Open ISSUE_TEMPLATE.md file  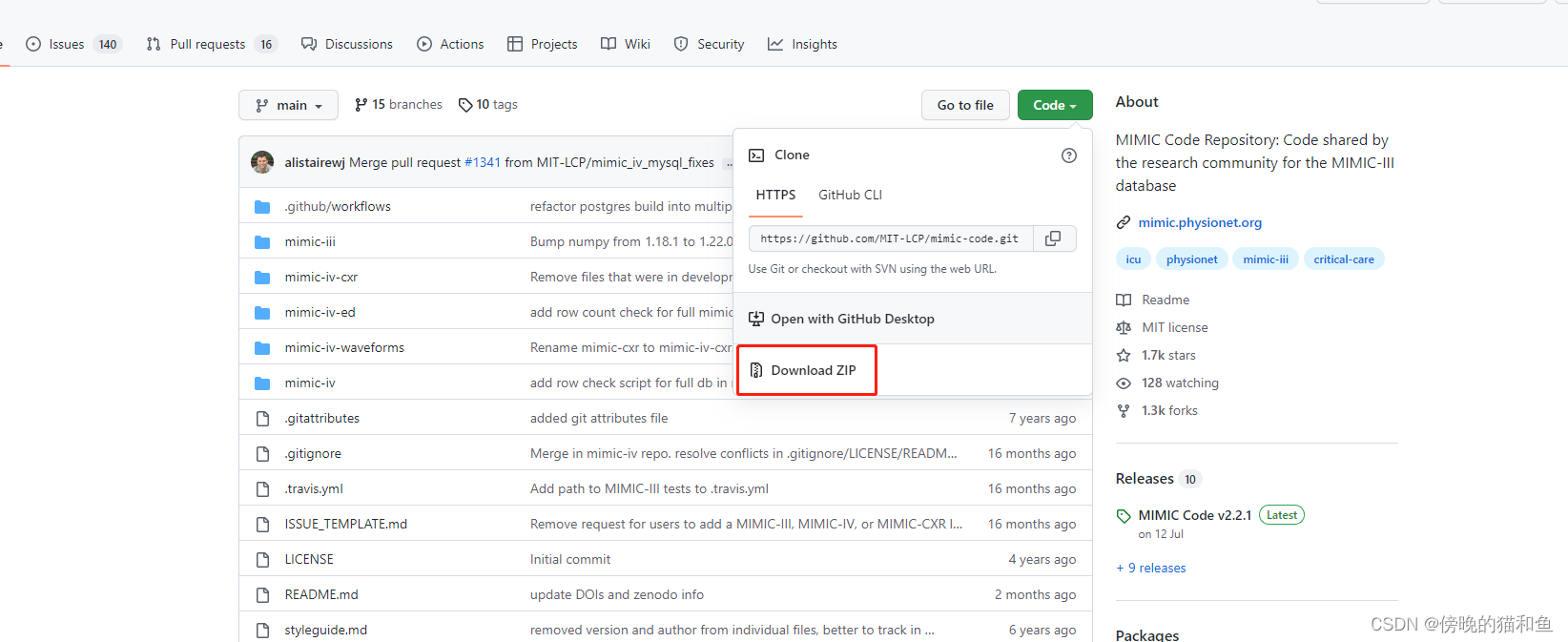[346, 524]
